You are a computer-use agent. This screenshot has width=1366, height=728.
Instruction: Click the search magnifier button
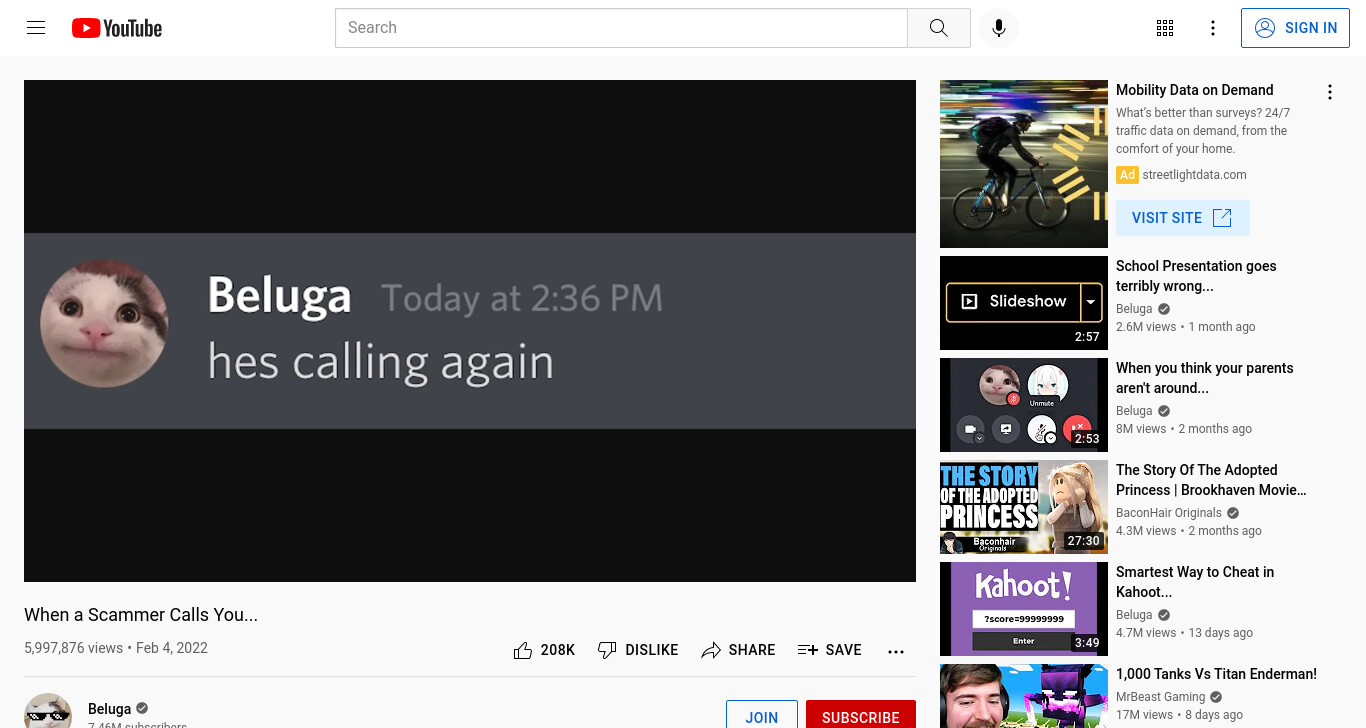(938, 28)
